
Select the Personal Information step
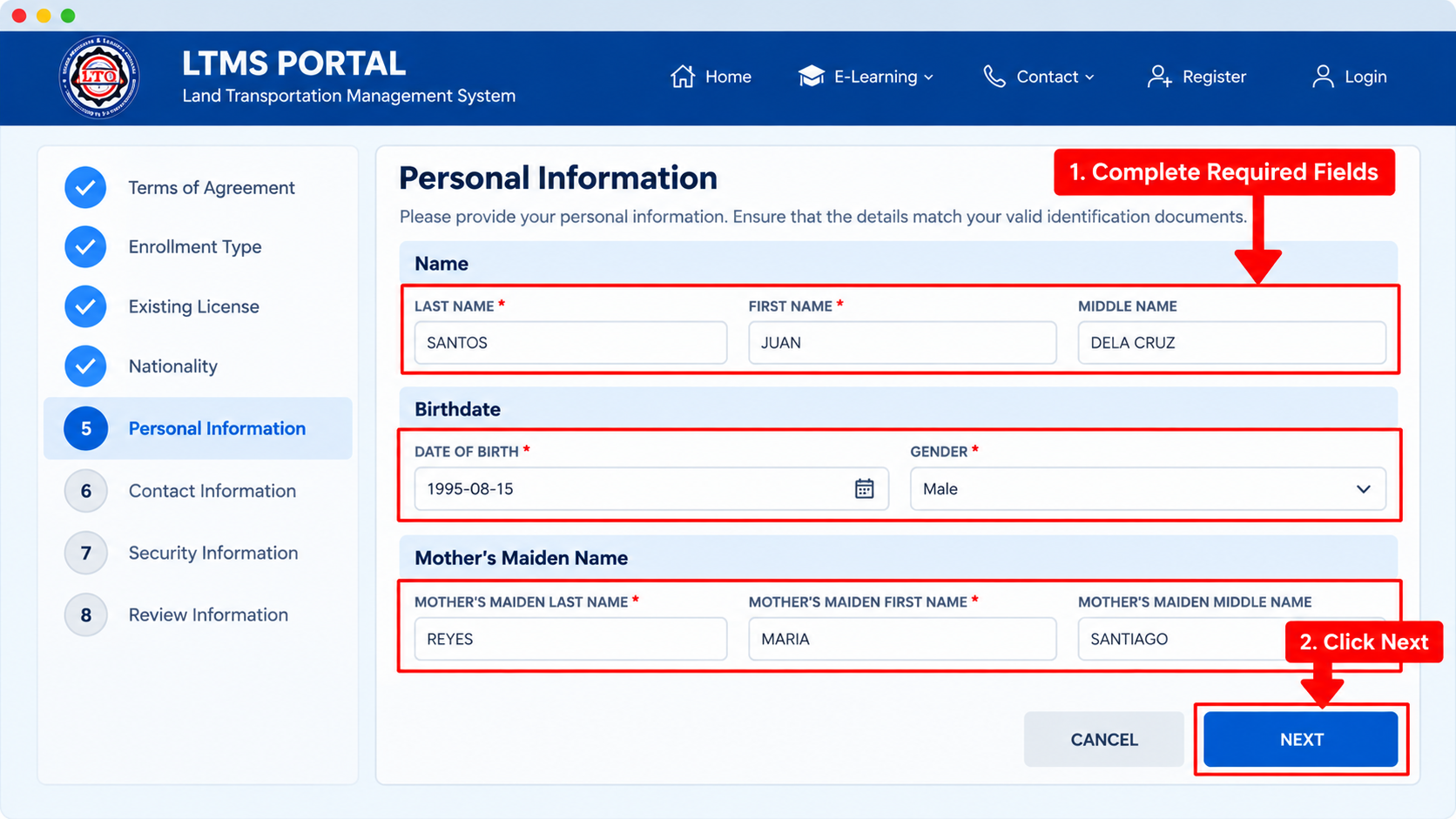(x=198, y=428)
